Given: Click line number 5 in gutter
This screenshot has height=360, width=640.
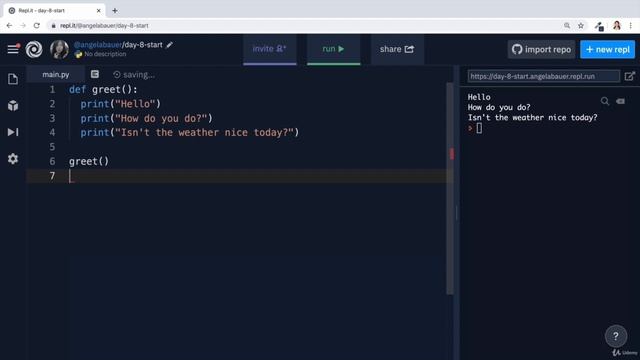Looking at the screenshot, I should tap(52, 147).
